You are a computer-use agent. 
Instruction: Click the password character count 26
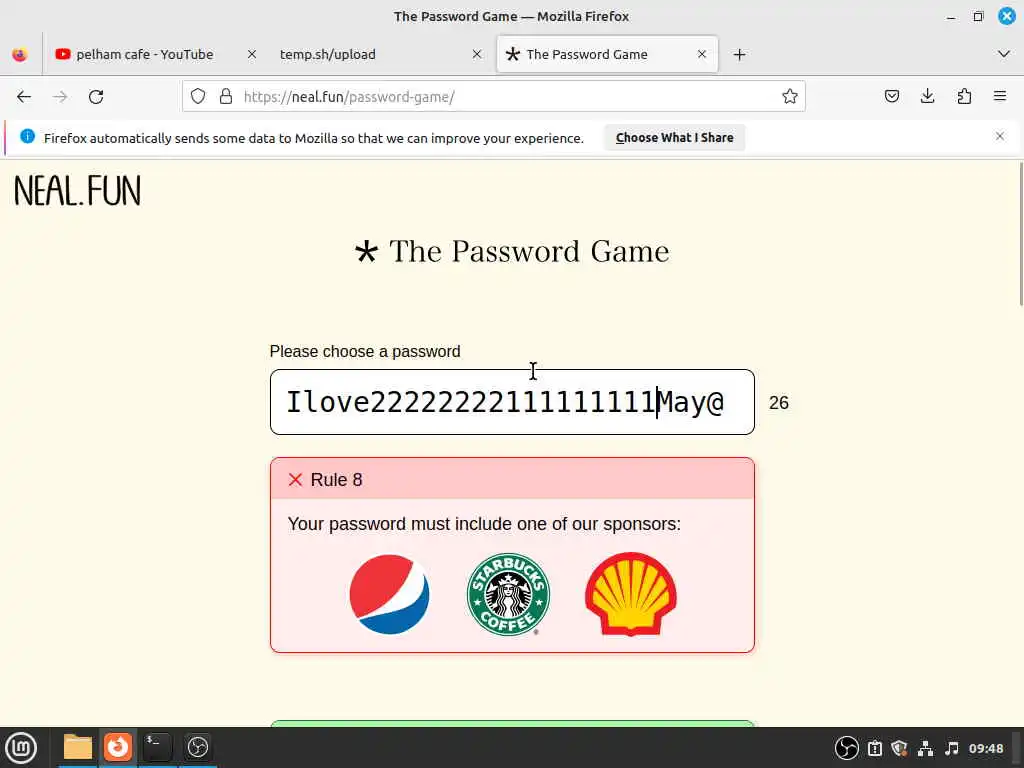[x=778, y=403]
